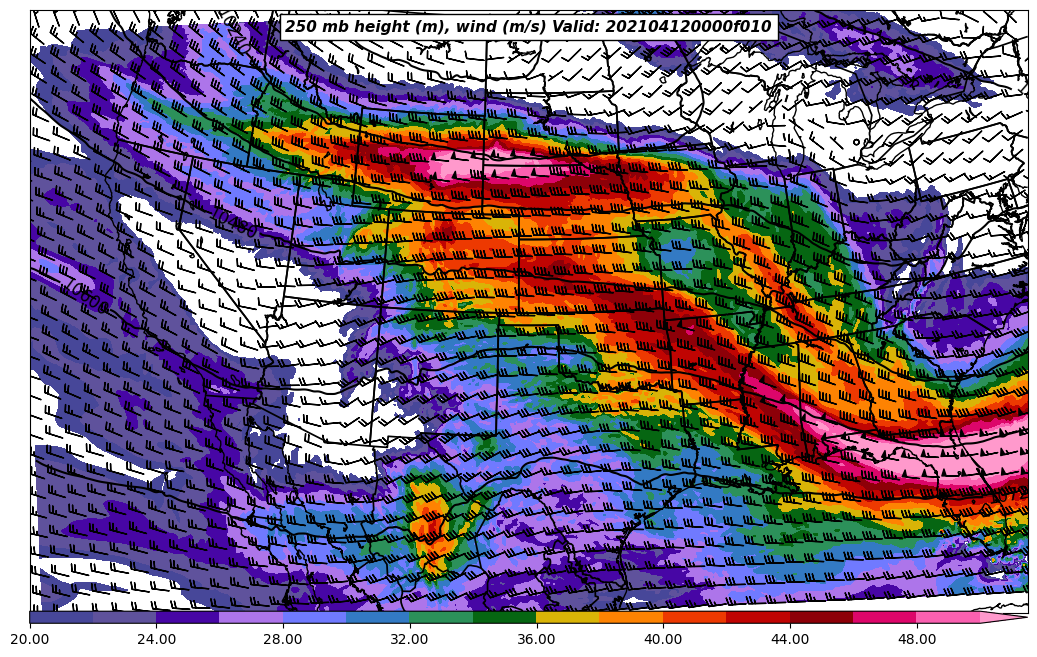Screen dimensions: 1037x657
Task: Select the orange-red colorbar segment starting at 40.00
Action: tap(695, 617)
